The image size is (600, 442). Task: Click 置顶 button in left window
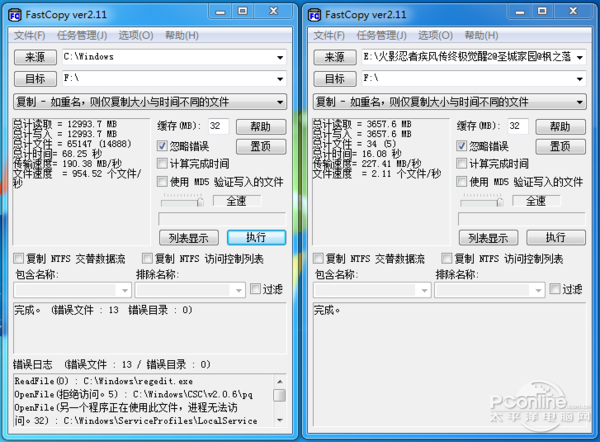261,147
